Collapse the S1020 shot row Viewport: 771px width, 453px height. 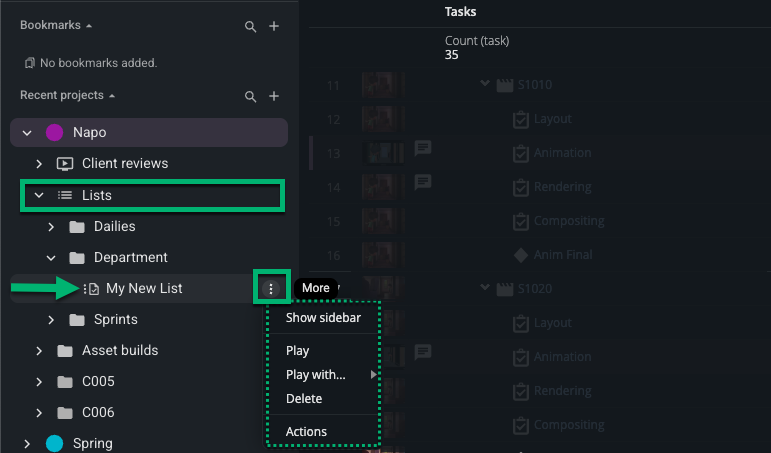click(485, 287)
